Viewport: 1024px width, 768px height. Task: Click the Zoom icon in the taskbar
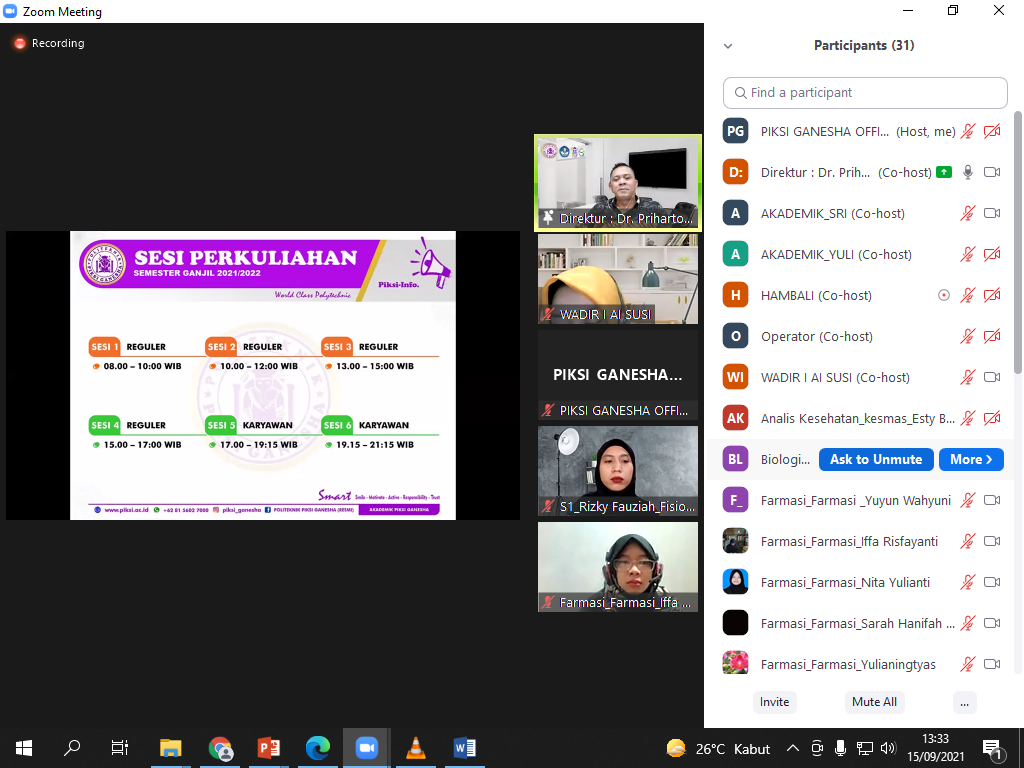pyautogui.click(x=366, y=748)
